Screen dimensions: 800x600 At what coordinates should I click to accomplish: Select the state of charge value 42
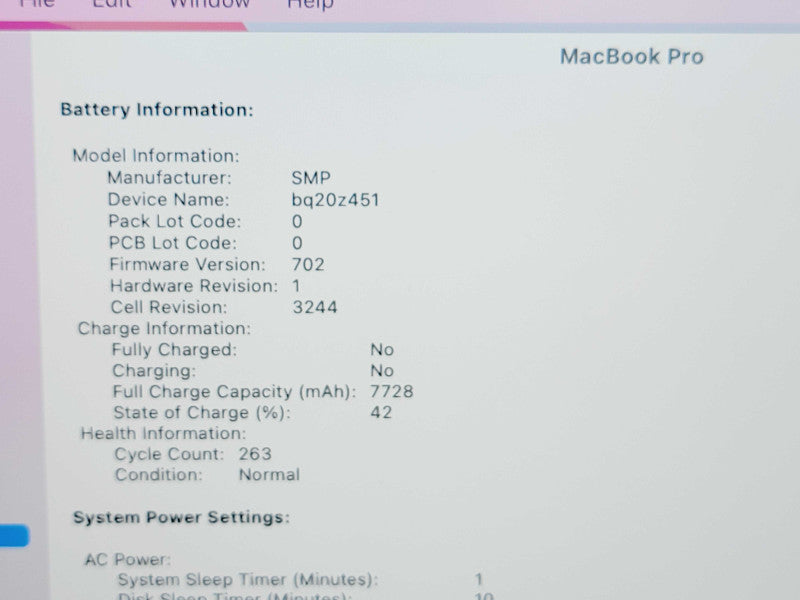381,413
